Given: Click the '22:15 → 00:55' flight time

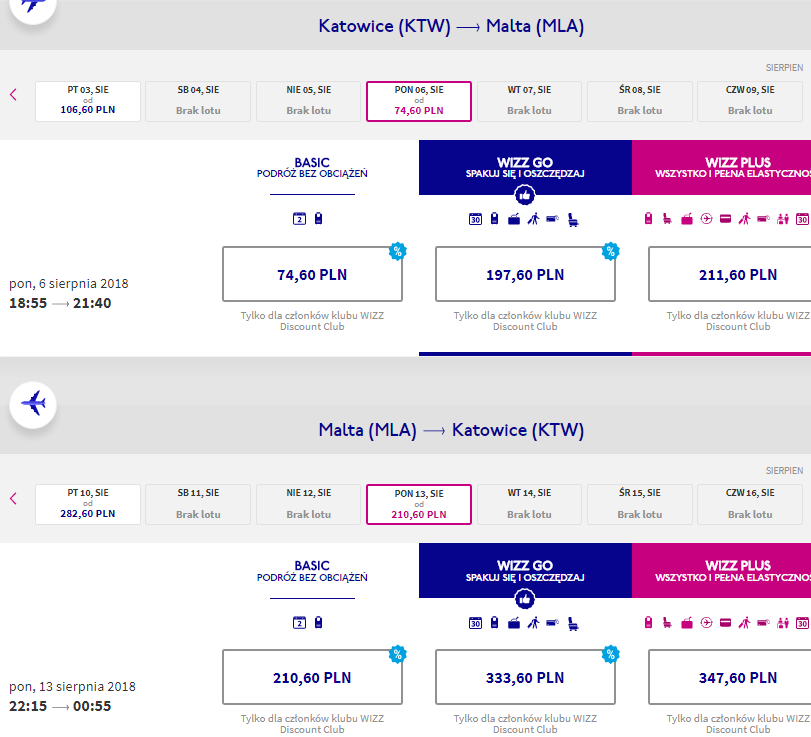Looking at the screenshot, I should 60,706.
